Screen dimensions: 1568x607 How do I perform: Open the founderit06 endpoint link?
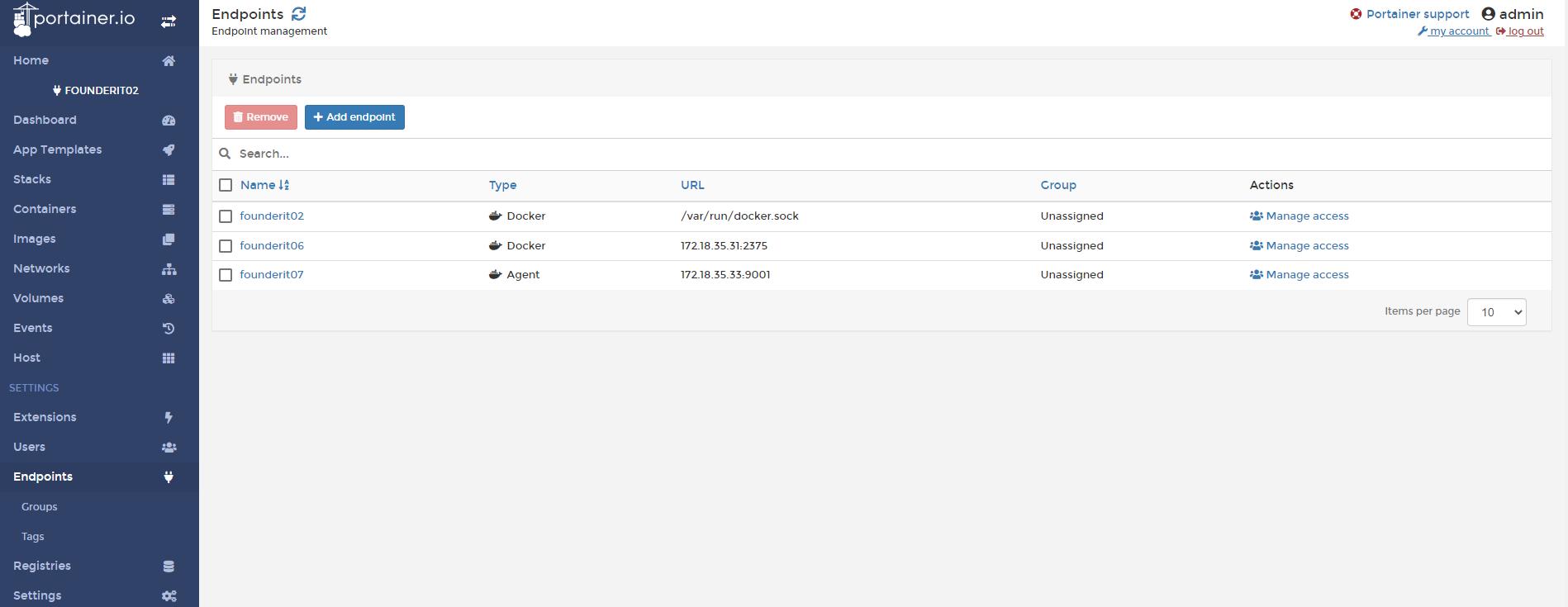point(272,246)
